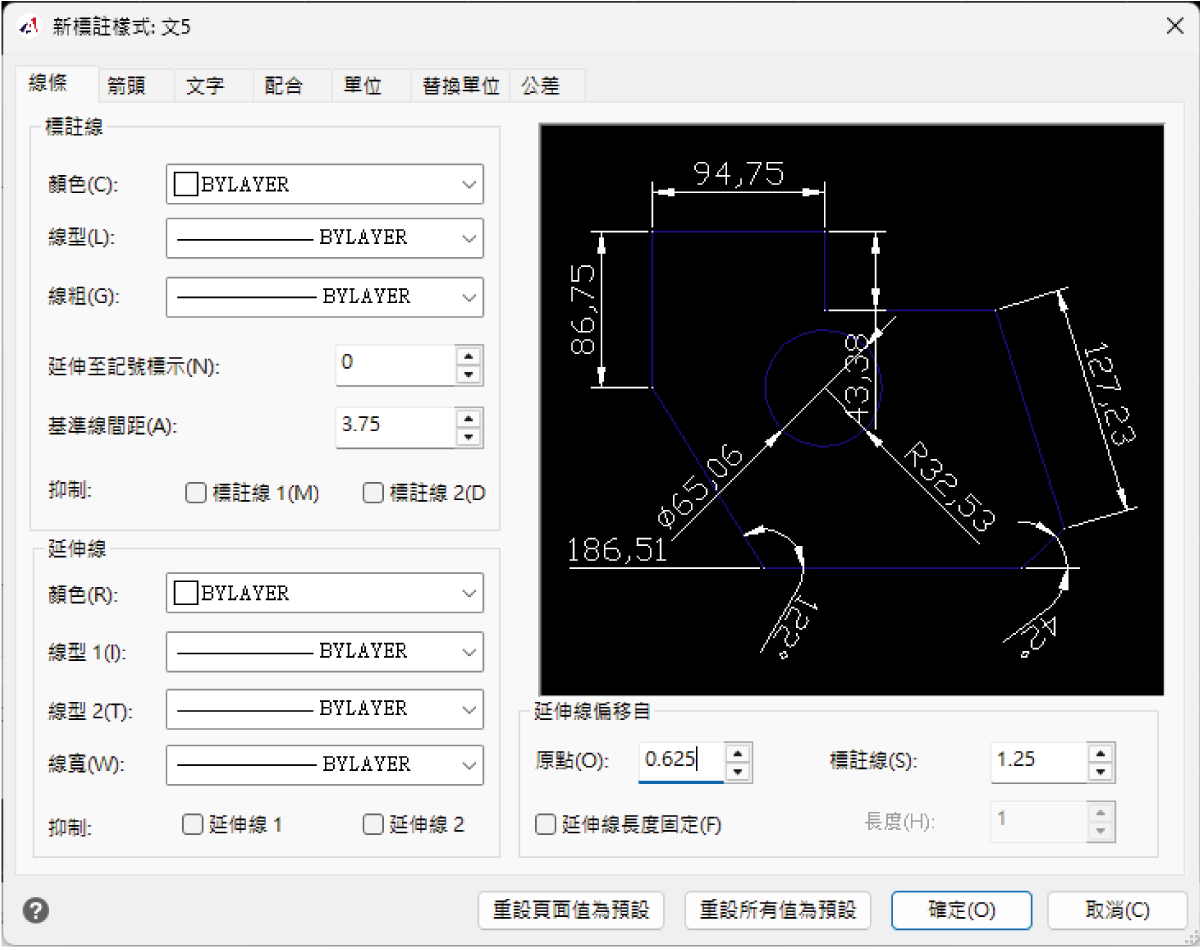Image resolution: width=1200 pixels, height=950 pixels.
Task: Enable suppress 延伸線 1 checkbox
Action: [193, 825]
